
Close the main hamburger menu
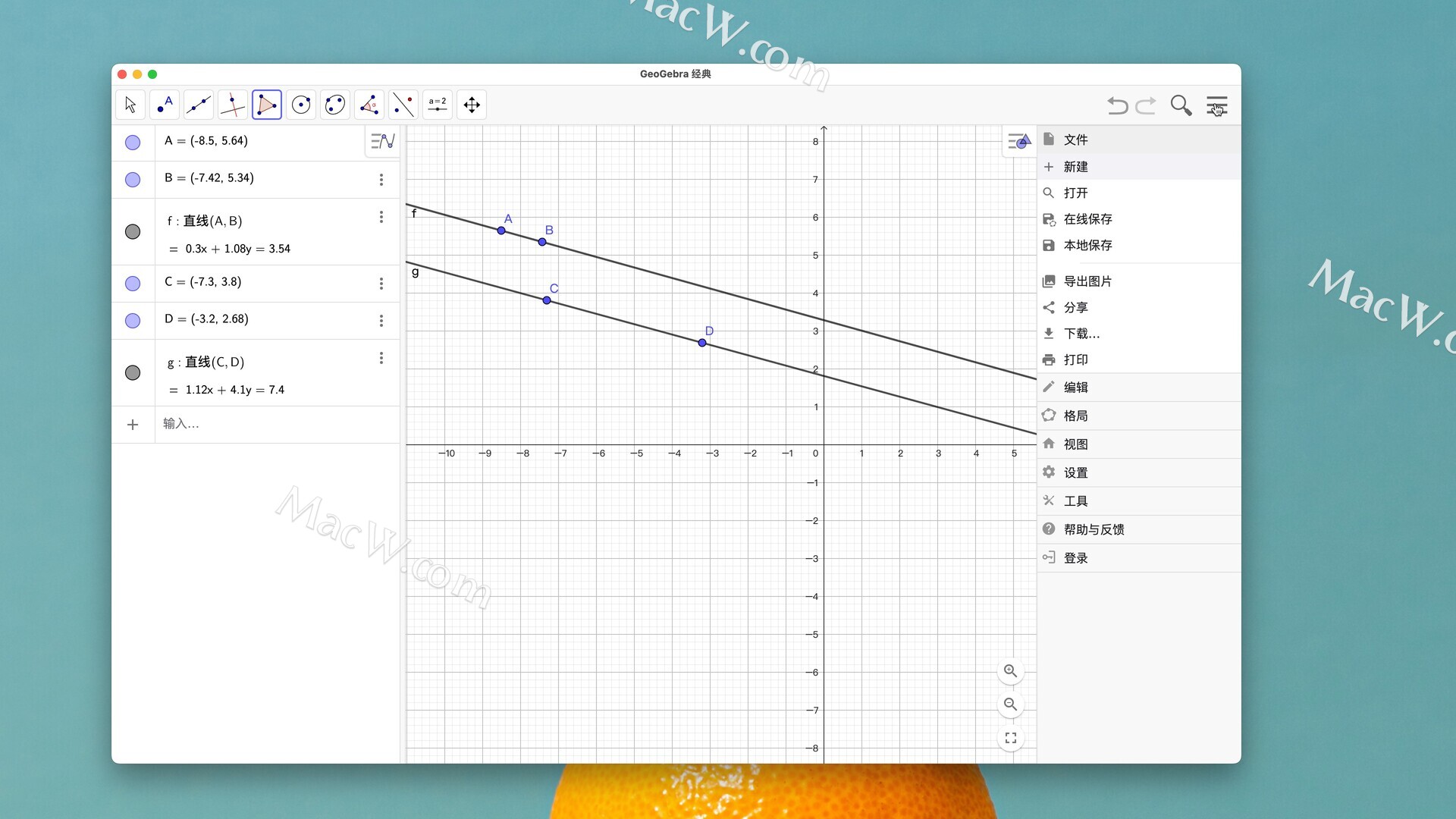coord(1217,105)
